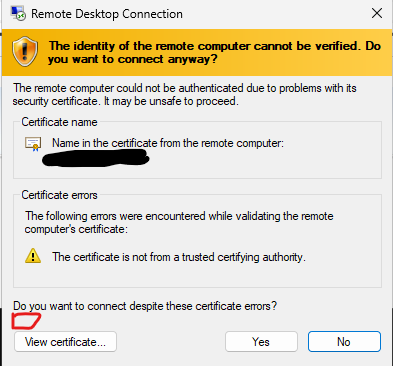Close the Remote Desktop Connection dialog
This screenshot has height=366, width=393.
coord(377,13)
